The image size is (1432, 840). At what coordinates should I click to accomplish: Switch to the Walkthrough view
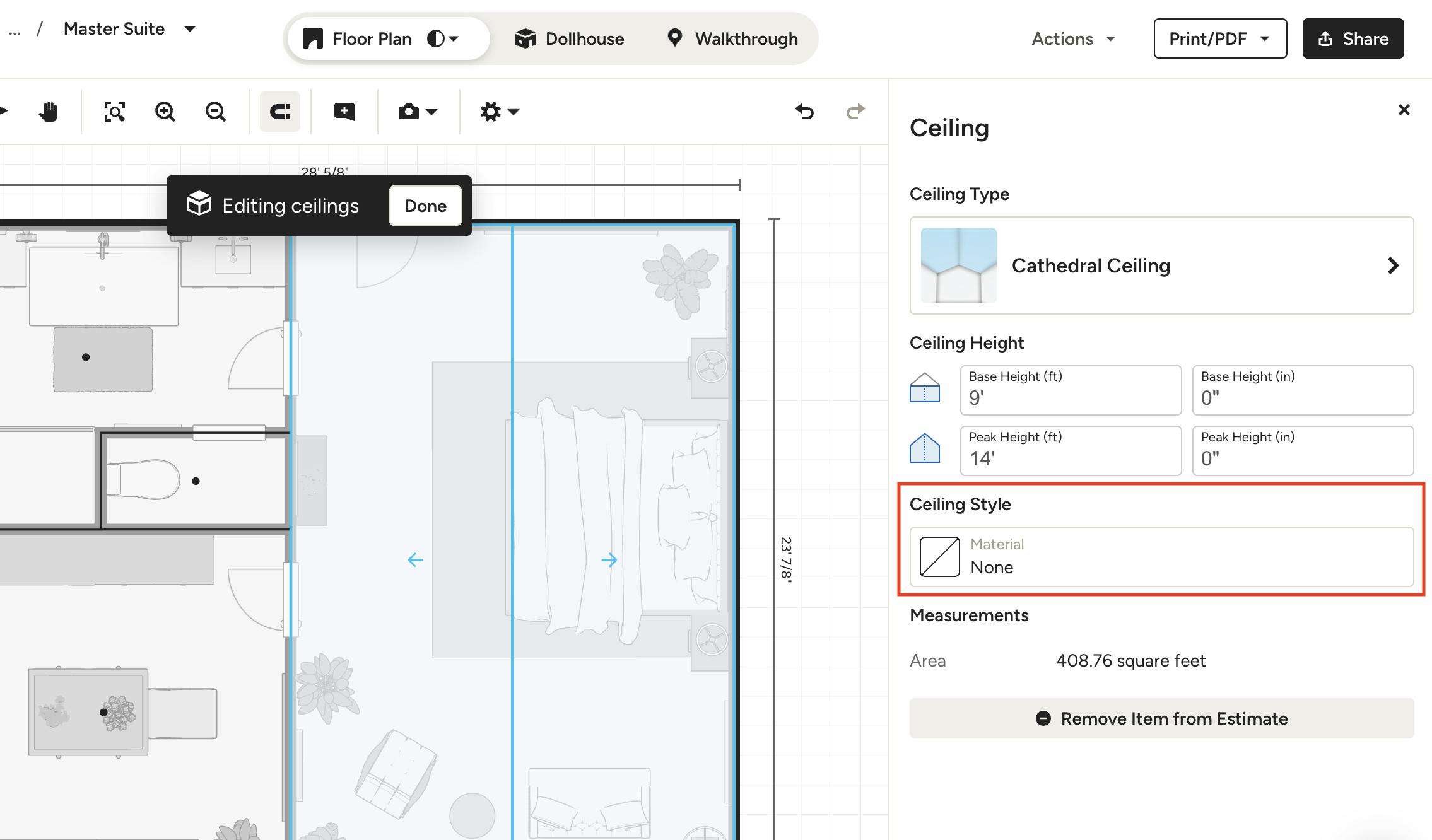coord(732,38)
